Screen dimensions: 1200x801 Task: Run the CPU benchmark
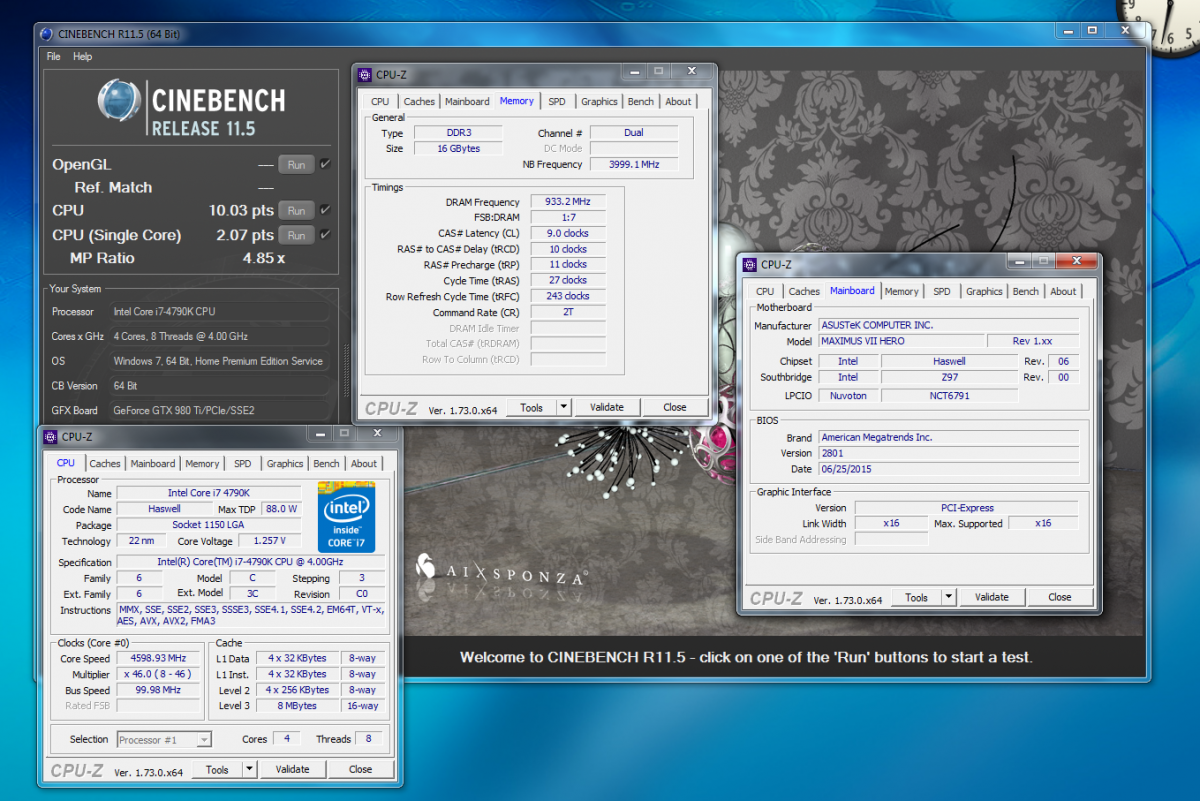point(297,210)
